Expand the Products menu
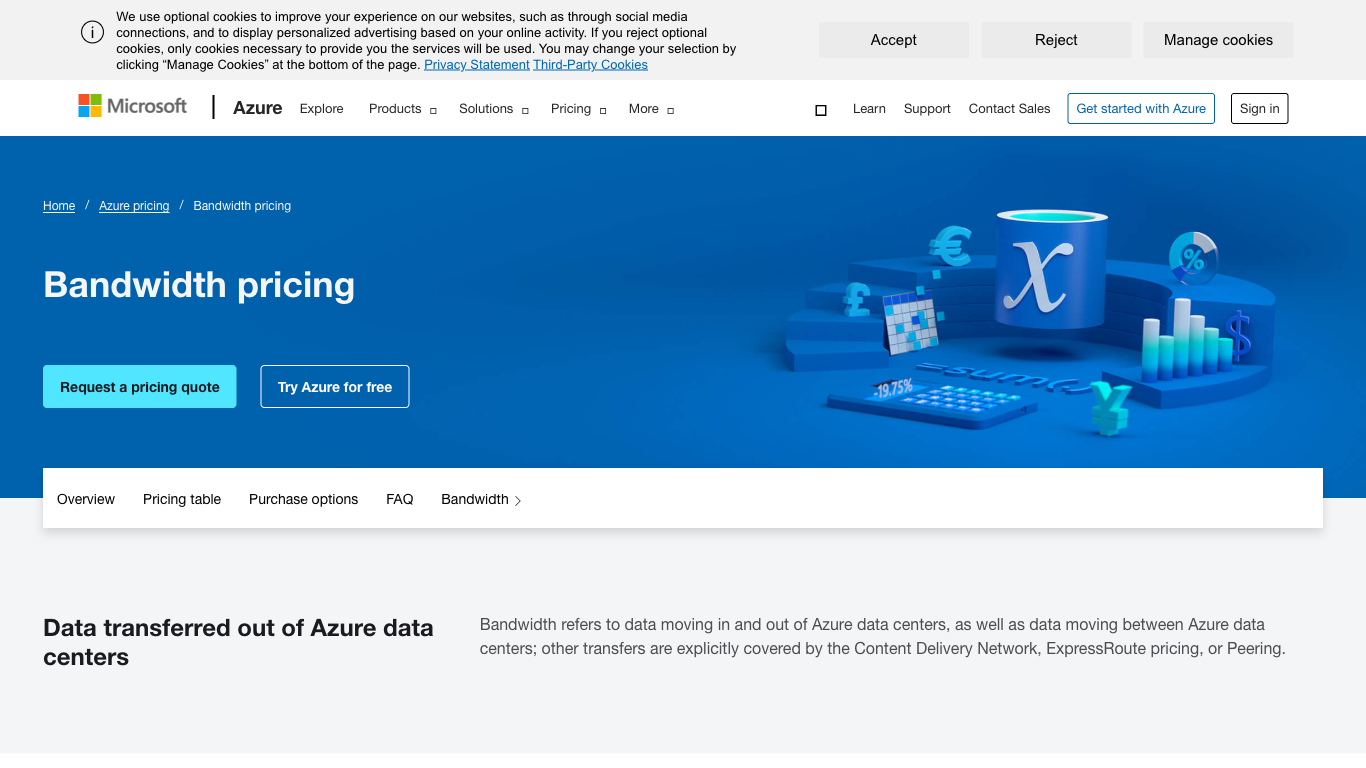Image resolution: width=1366 pixels, height=768 pixels. click(x=403, y=109)
